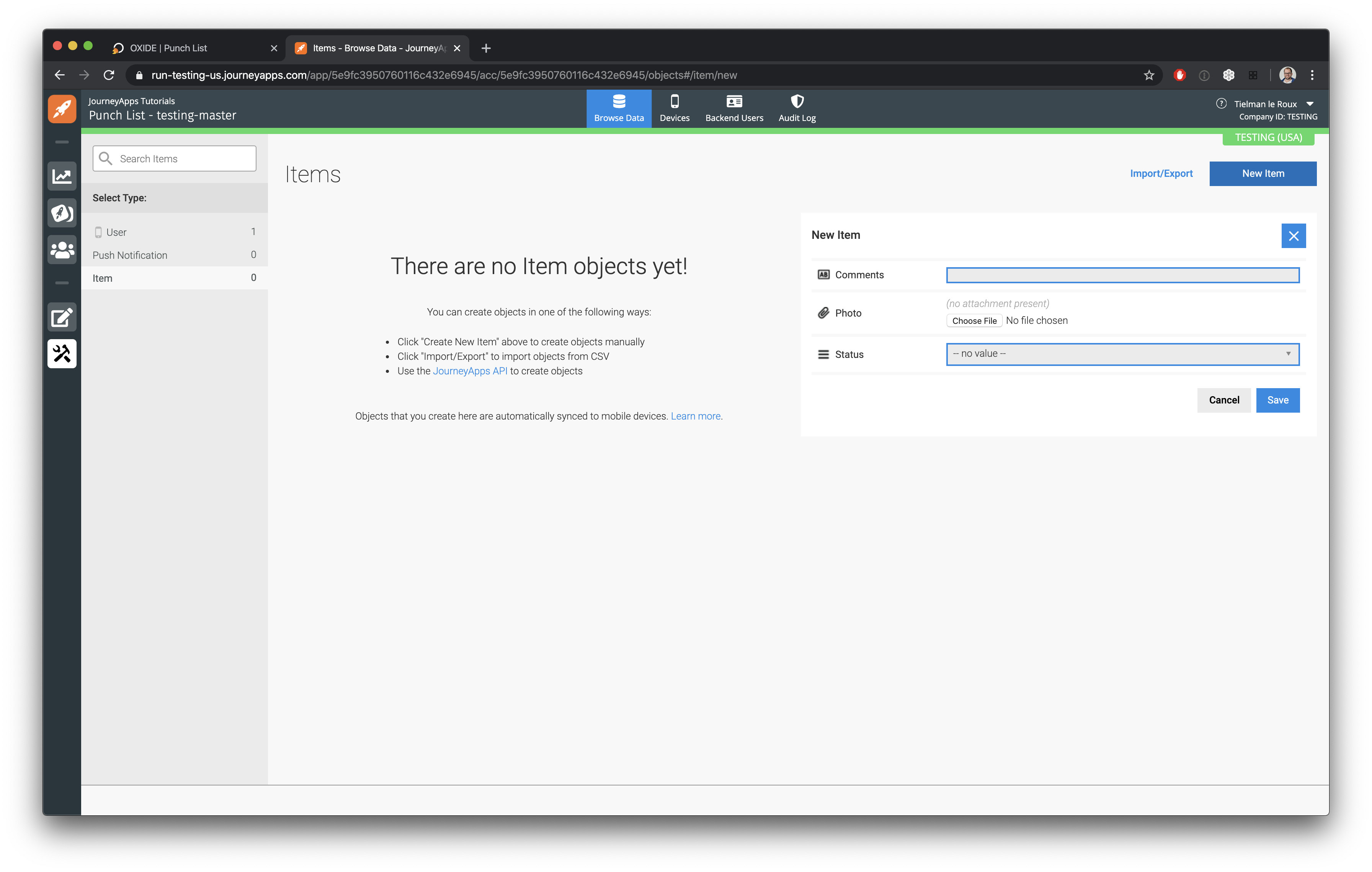Click the Comments text-field icon

click(823, 274)
